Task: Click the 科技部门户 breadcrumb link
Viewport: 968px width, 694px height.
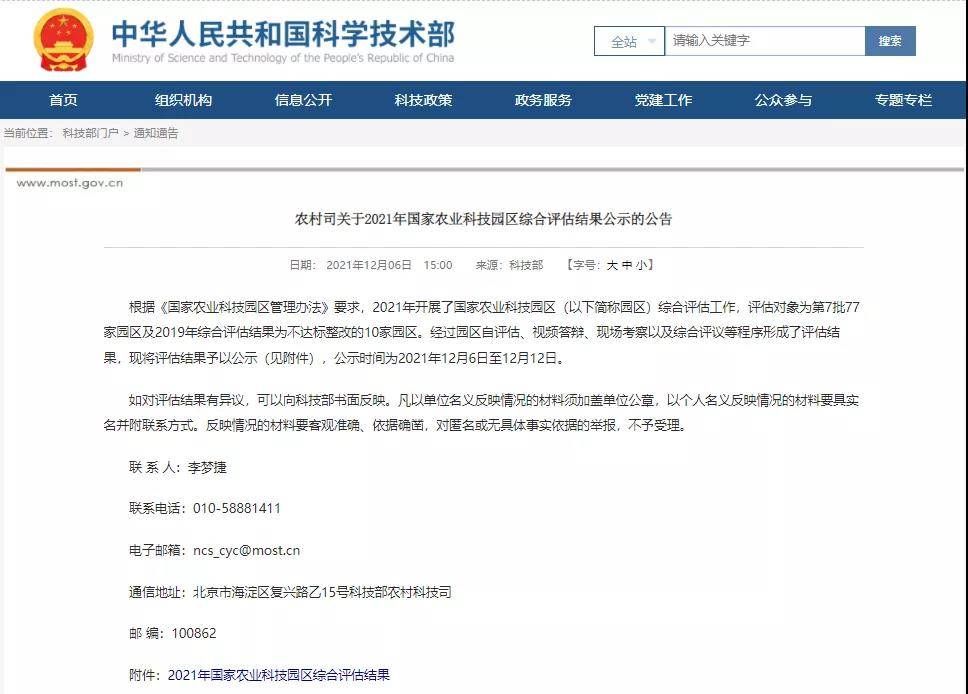Action: [x=91, y=133]
